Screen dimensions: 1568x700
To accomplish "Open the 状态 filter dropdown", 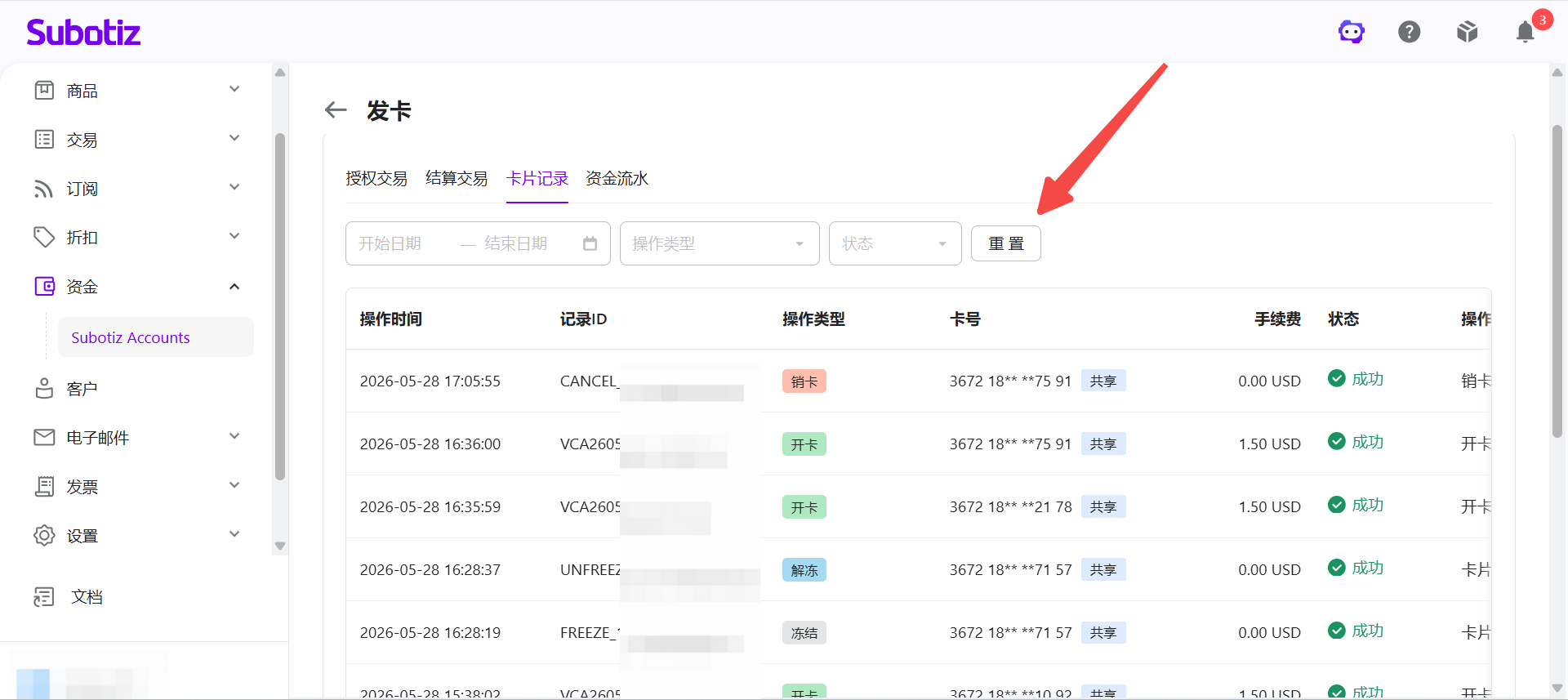I will click(895, 243).
